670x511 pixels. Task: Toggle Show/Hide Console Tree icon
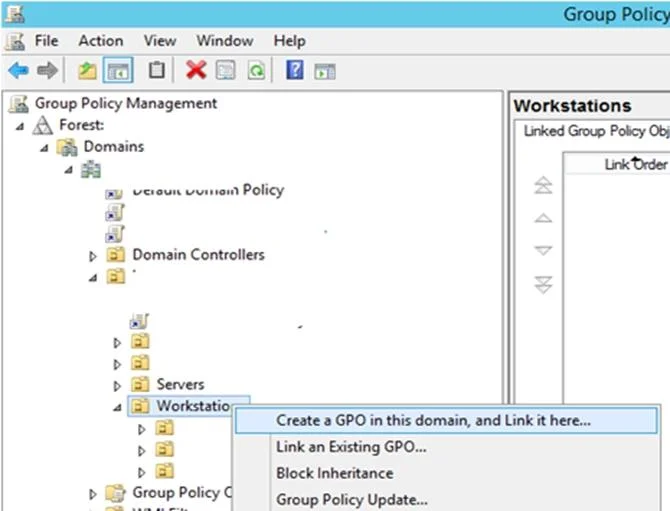(x=118, y=70)
